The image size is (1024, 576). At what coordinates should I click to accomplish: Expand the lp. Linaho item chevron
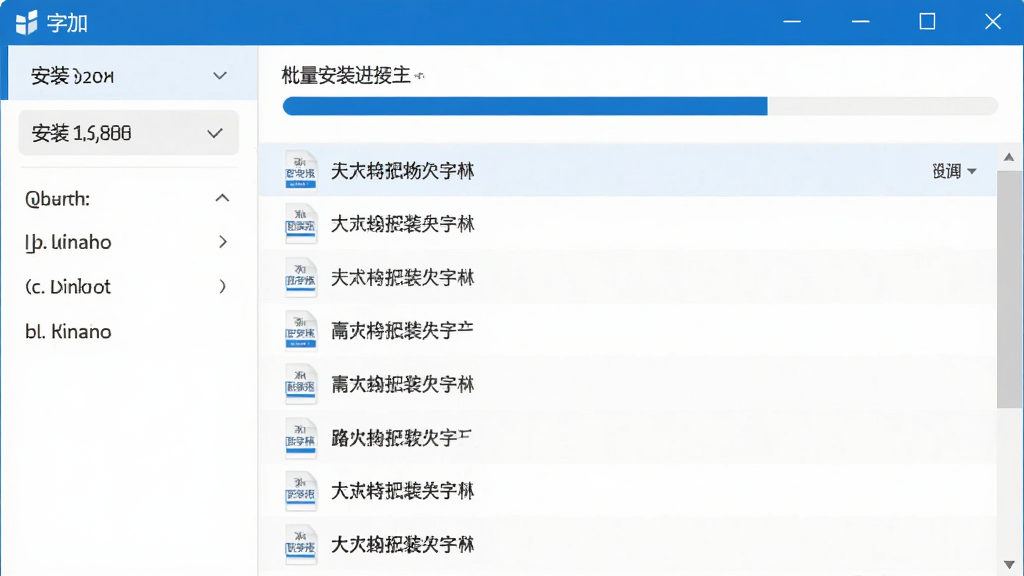click(x=223, y=242)
